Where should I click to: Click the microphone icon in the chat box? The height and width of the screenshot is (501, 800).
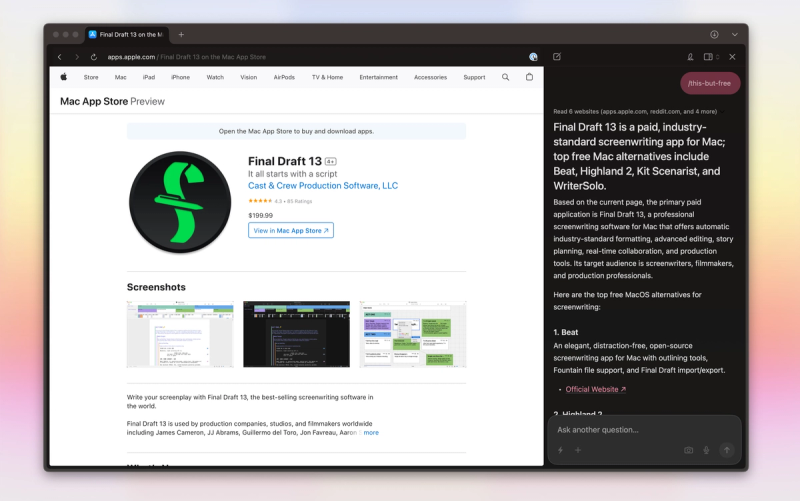pos(706,450)
